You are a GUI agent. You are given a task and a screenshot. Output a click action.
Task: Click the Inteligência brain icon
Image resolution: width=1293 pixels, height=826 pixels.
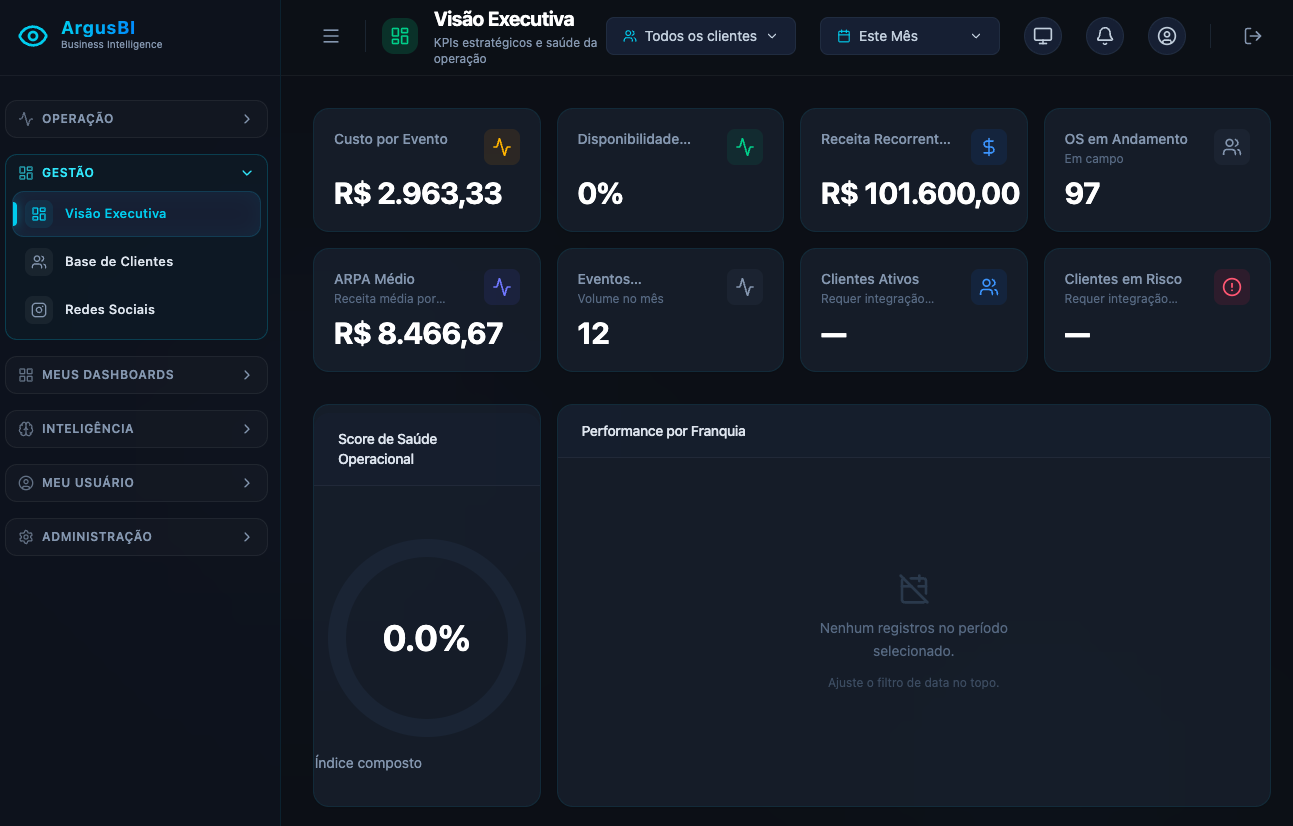[x=26, y=429]
